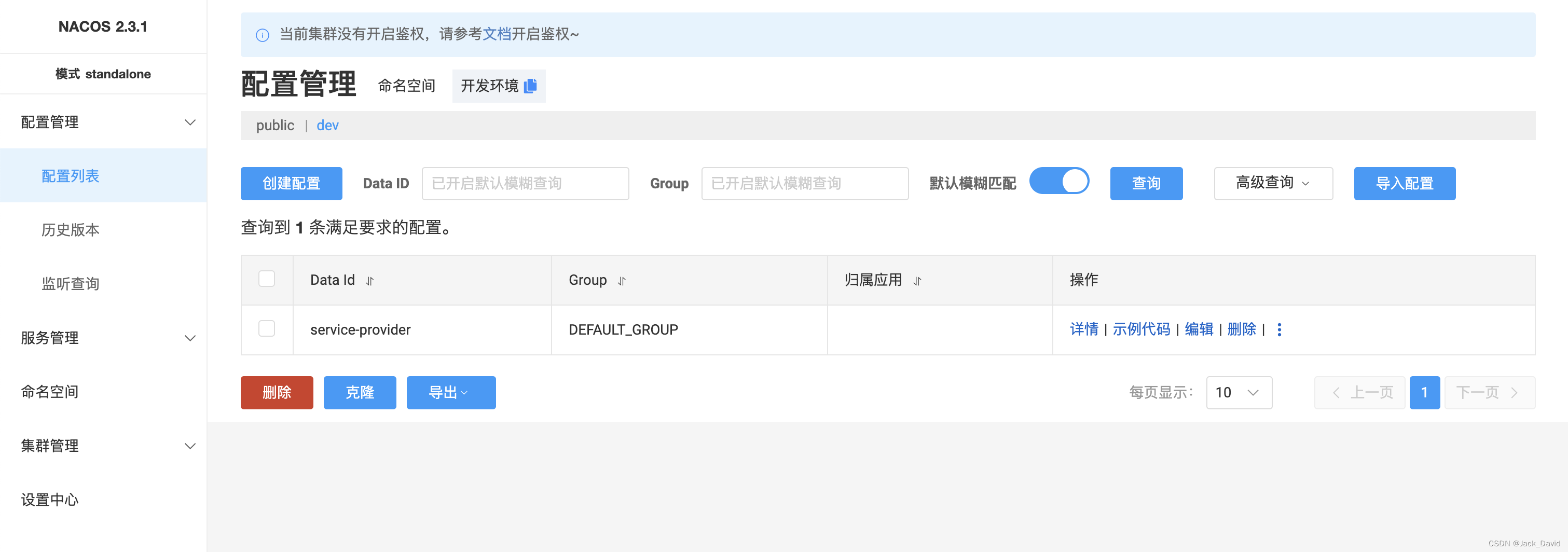1568x552 pixels.
Task: Click the 查询 search button
Action: pos(1146,183)
